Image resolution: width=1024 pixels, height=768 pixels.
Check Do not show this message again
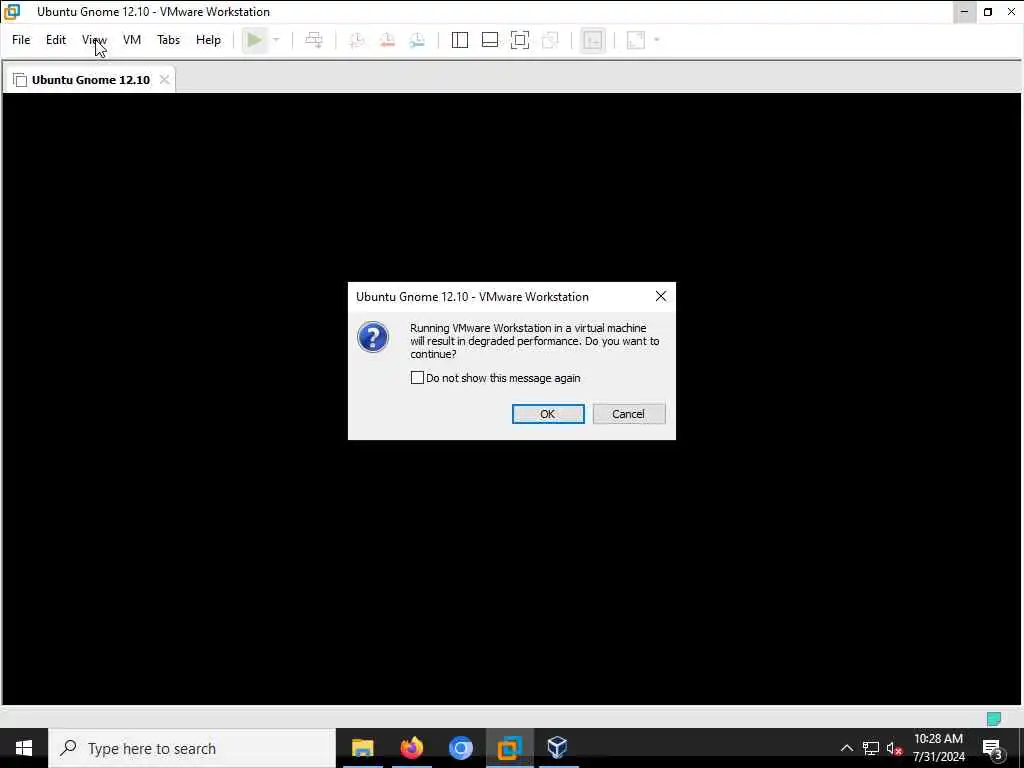(x=417, y=377)
